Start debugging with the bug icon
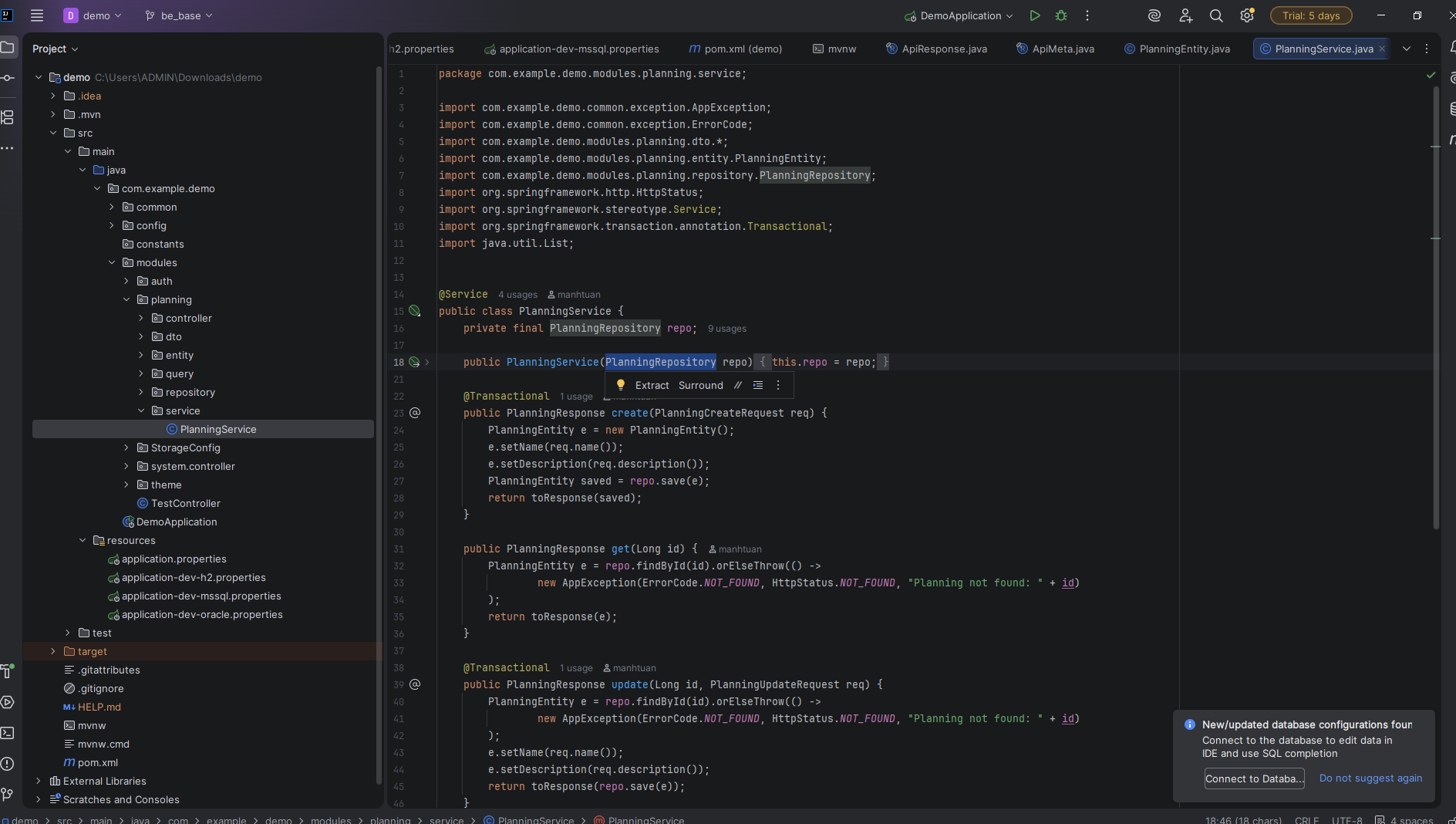1456x824 pixels. [1061, 15]
